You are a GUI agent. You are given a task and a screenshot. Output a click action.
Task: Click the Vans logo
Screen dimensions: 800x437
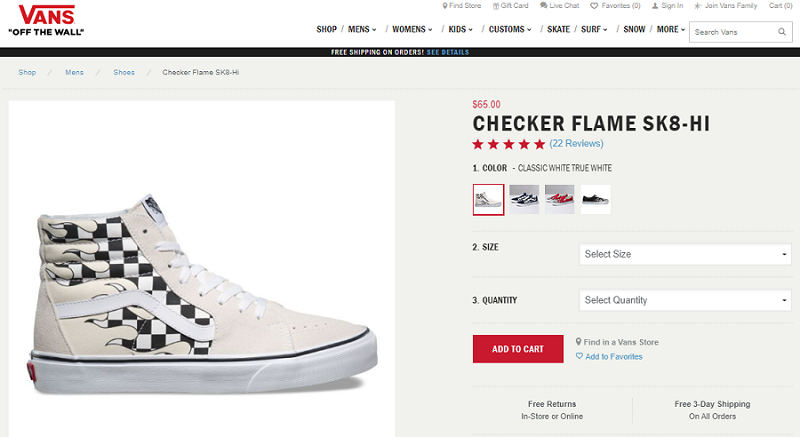click(46, 19)
